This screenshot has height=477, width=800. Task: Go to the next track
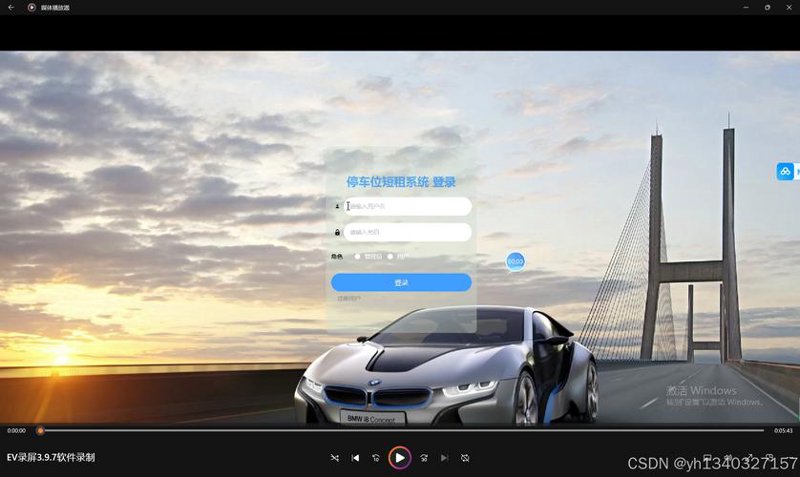[x=444, y=458]
